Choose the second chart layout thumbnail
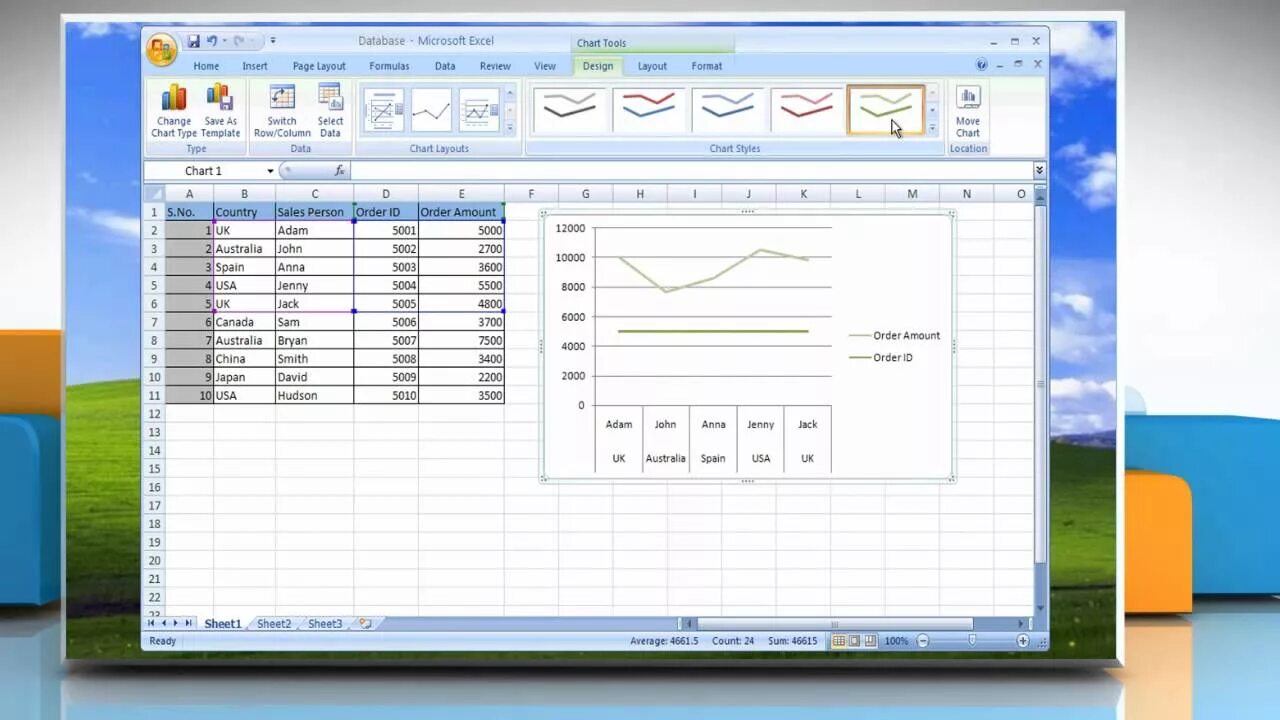Viewport: 1280px width, 720px height. [431, 110]
